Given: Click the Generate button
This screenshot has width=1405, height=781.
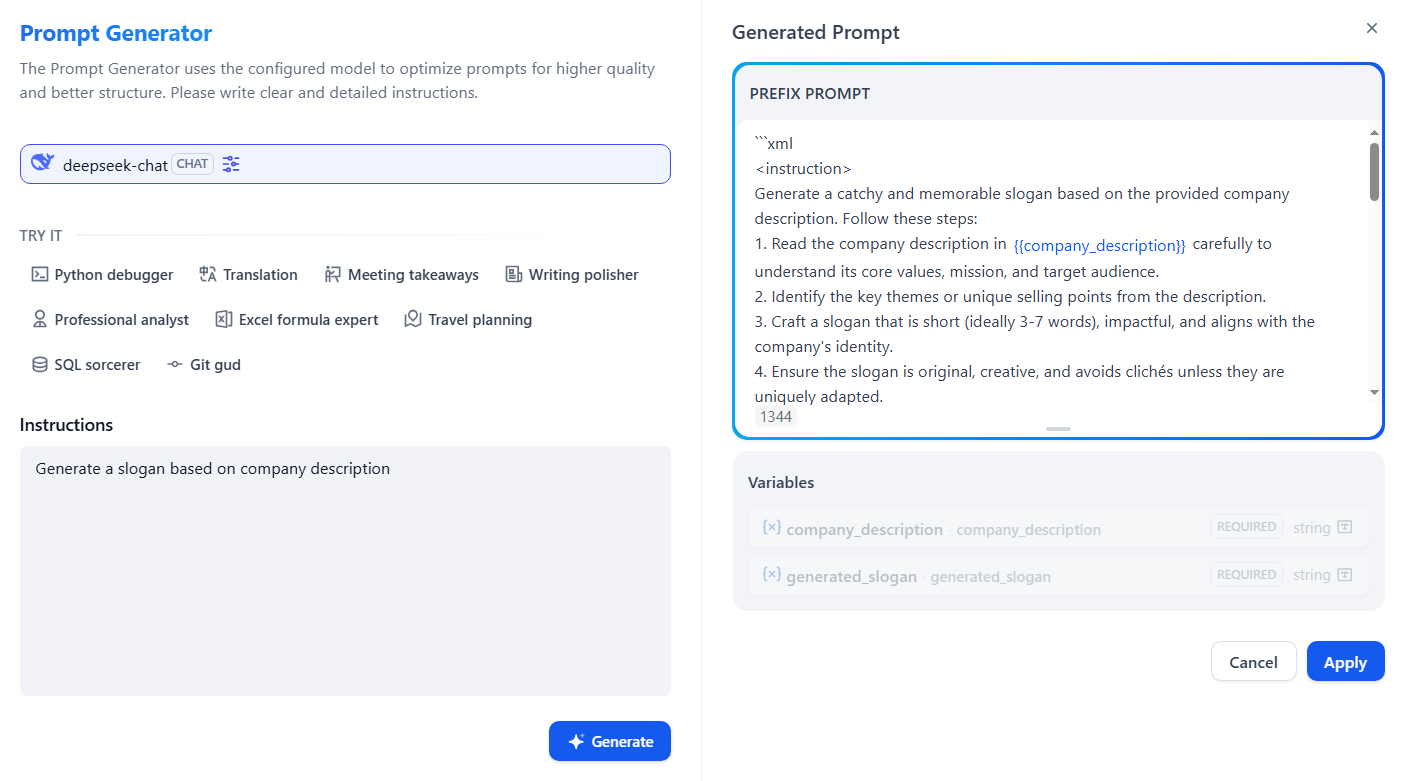Looking at the screenshot, I should point(610,741).
